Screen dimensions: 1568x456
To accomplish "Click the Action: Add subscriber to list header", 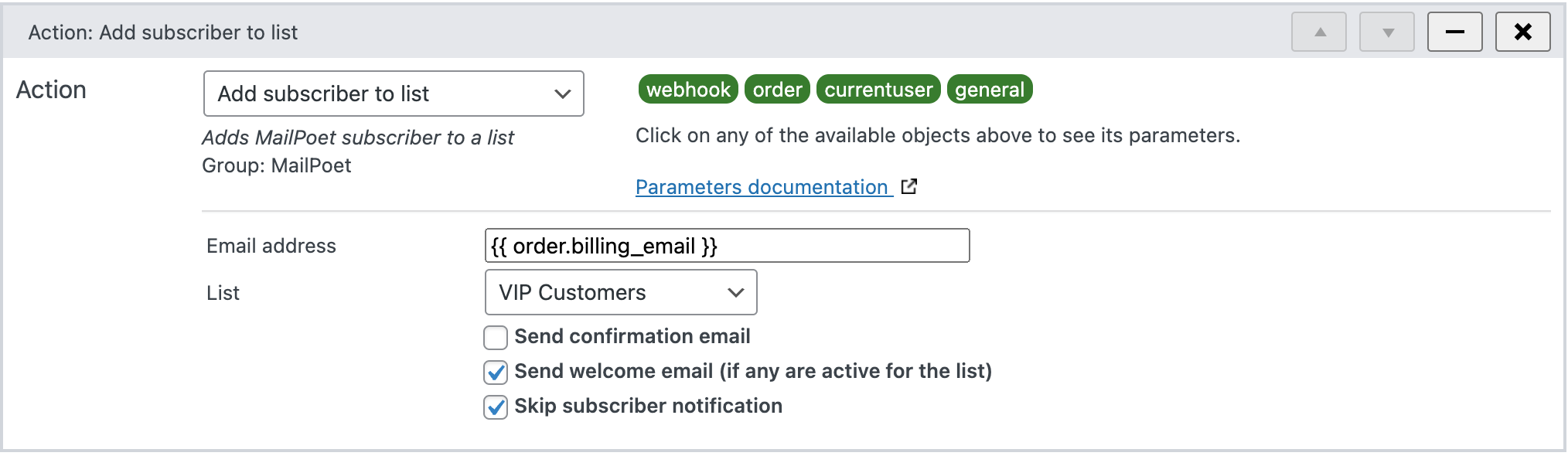I will click(162, 32).
